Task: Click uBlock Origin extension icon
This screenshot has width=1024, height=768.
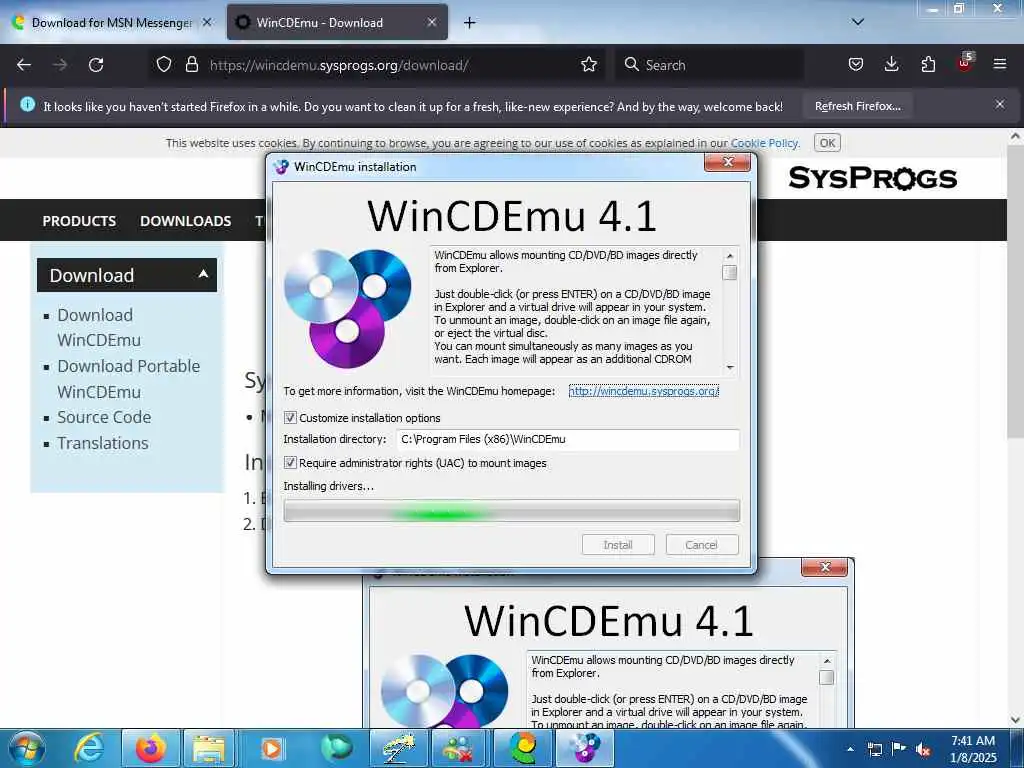Action: pos(965,63)
